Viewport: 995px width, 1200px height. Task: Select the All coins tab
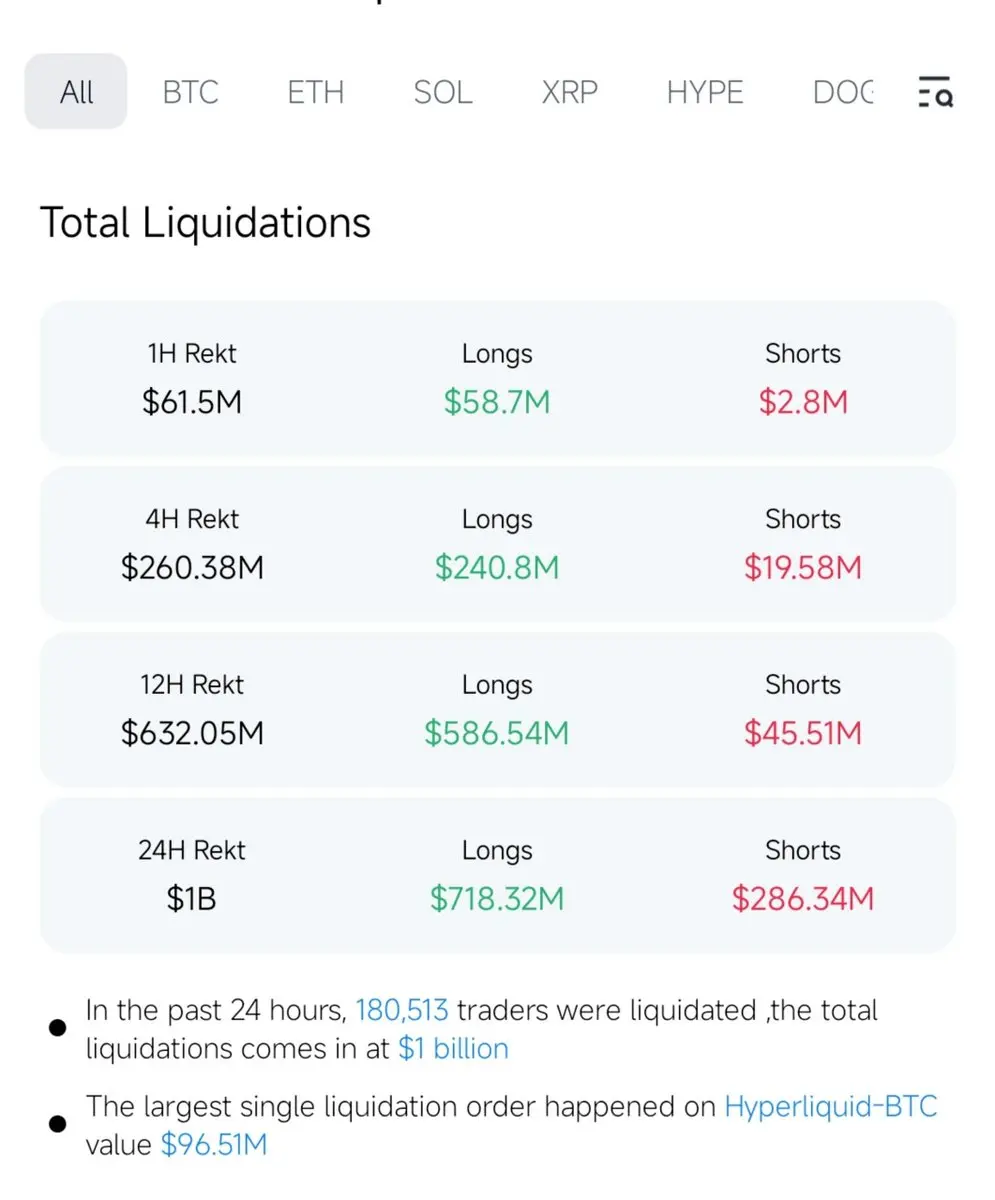pos(76,93)
